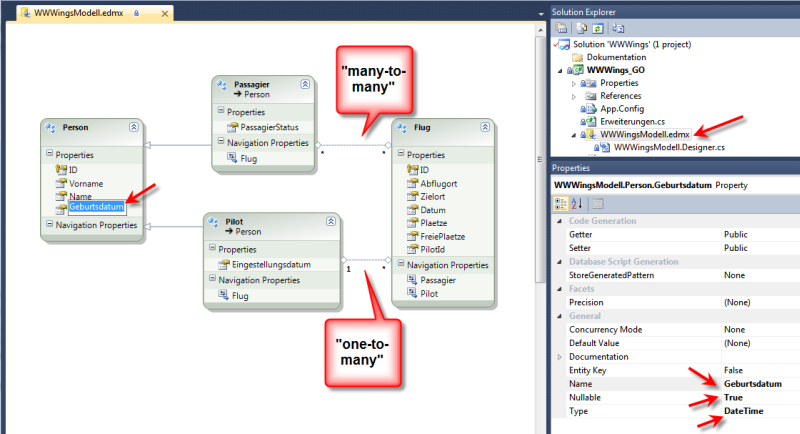Select the Geburtsdatum property in Person
The height and width of the screenshot is (434, 800).
pyautogui.click(x=96, y=207)
